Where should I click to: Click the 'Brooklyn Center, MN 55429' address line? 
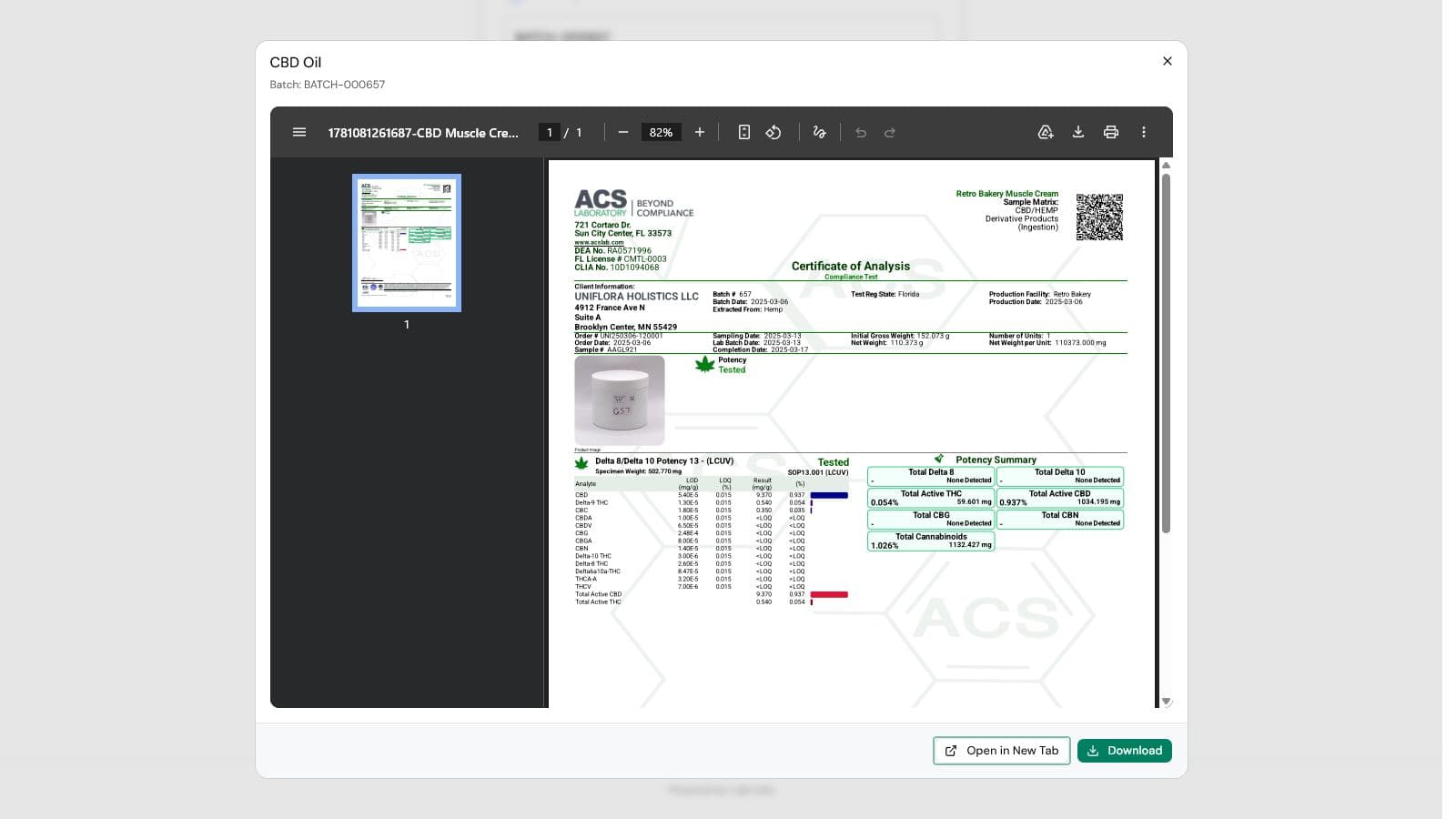tap(626, 327)
